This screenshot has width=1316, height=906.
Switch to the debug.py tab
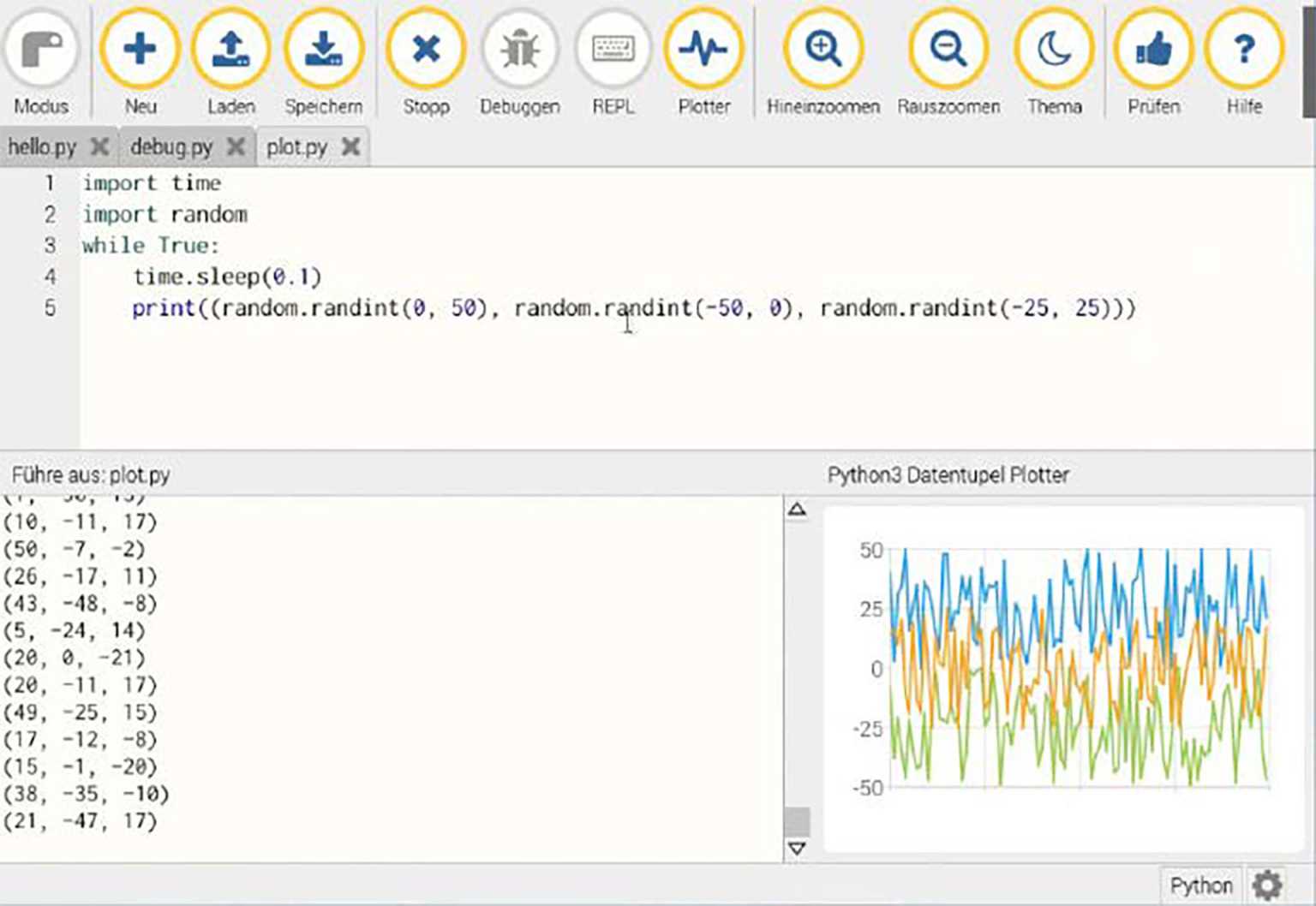click(x=171, y=146)
